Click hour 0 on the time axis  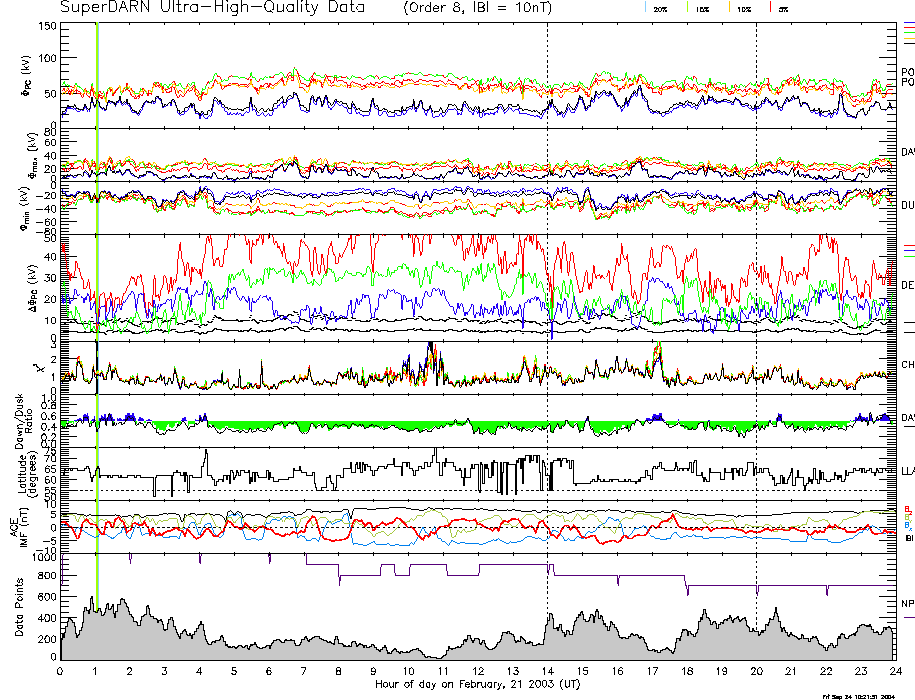tap(61, 672)
